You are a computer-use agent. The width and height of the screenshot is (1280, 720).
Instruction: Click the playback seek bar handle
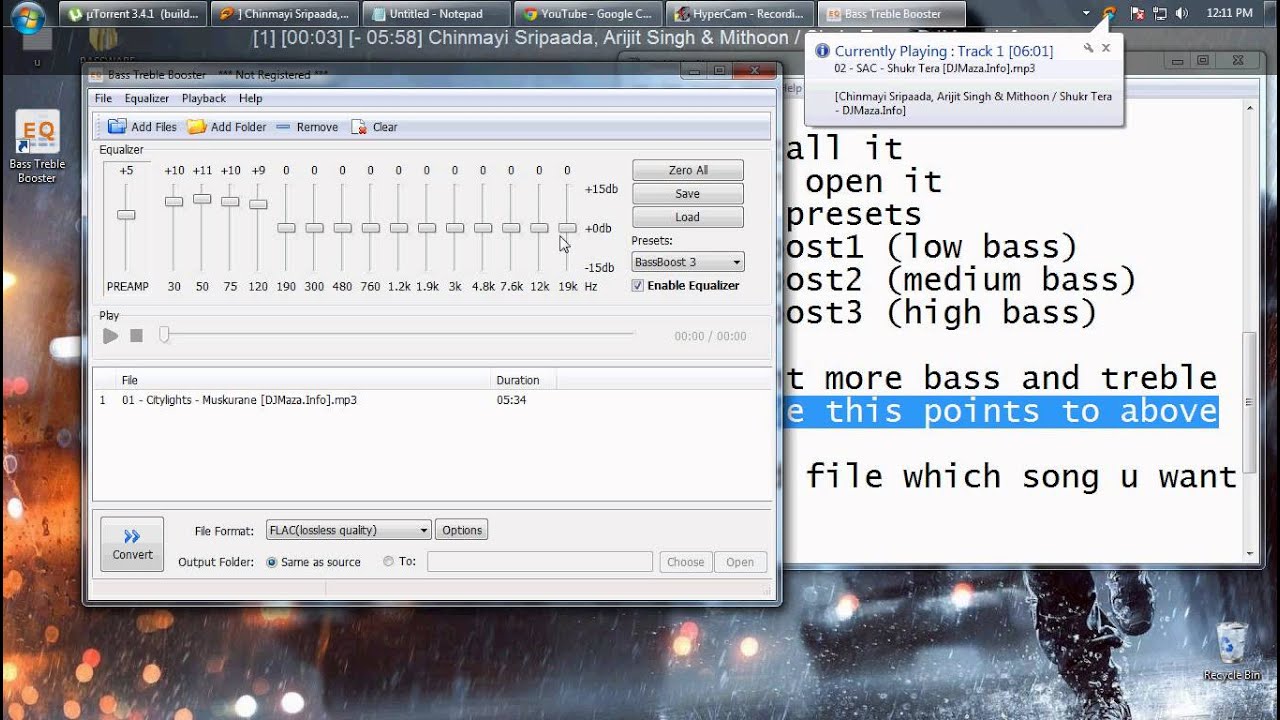(164, 335)
